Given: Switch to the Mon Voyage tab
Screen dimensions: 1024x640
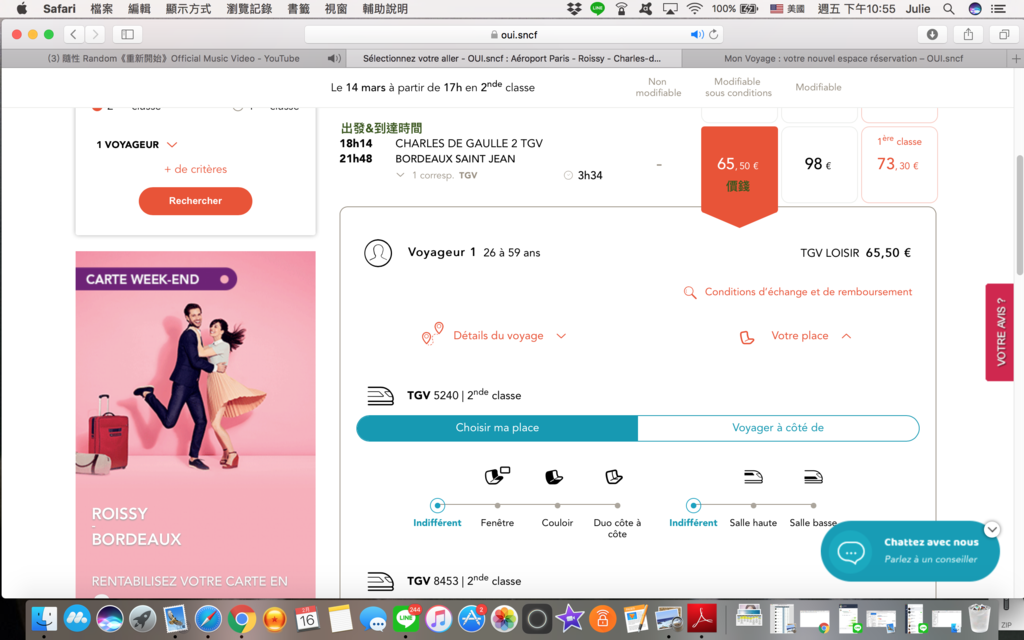Looking at the screenshot, I should tap(843, 58).
